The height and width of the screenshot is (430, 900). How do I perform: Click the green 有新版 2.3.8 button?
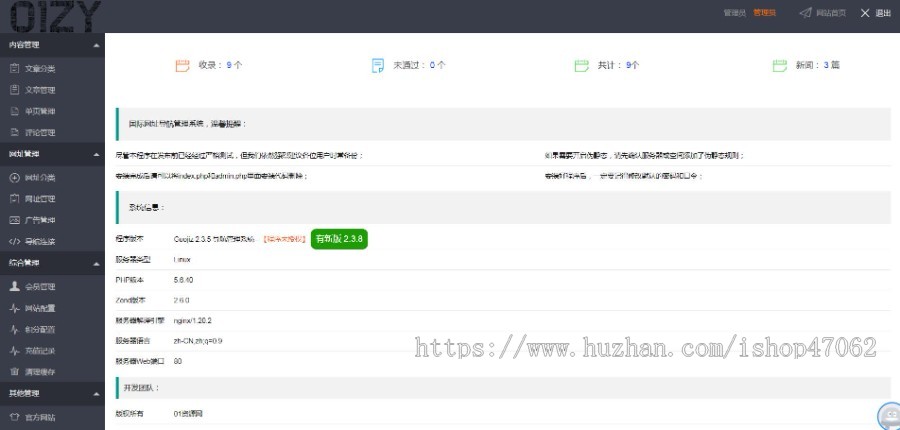pyautogui.click(x=339, y=239)
